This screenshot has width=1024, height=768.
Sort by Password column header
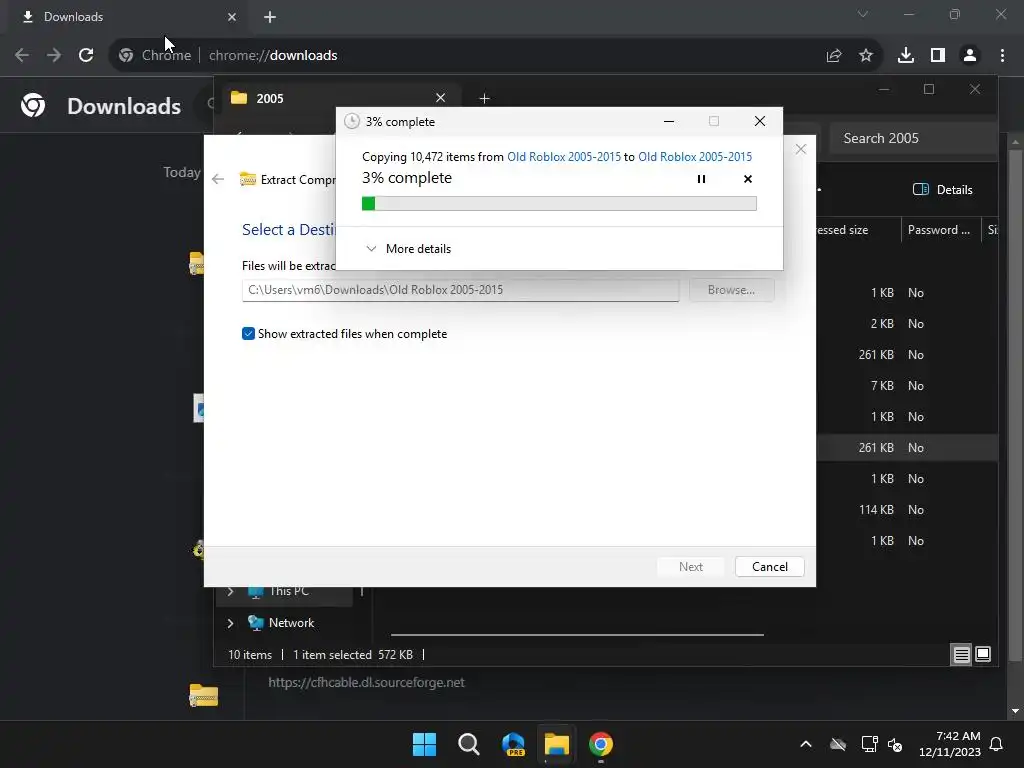pyautogui.click(x=941, y=230)
